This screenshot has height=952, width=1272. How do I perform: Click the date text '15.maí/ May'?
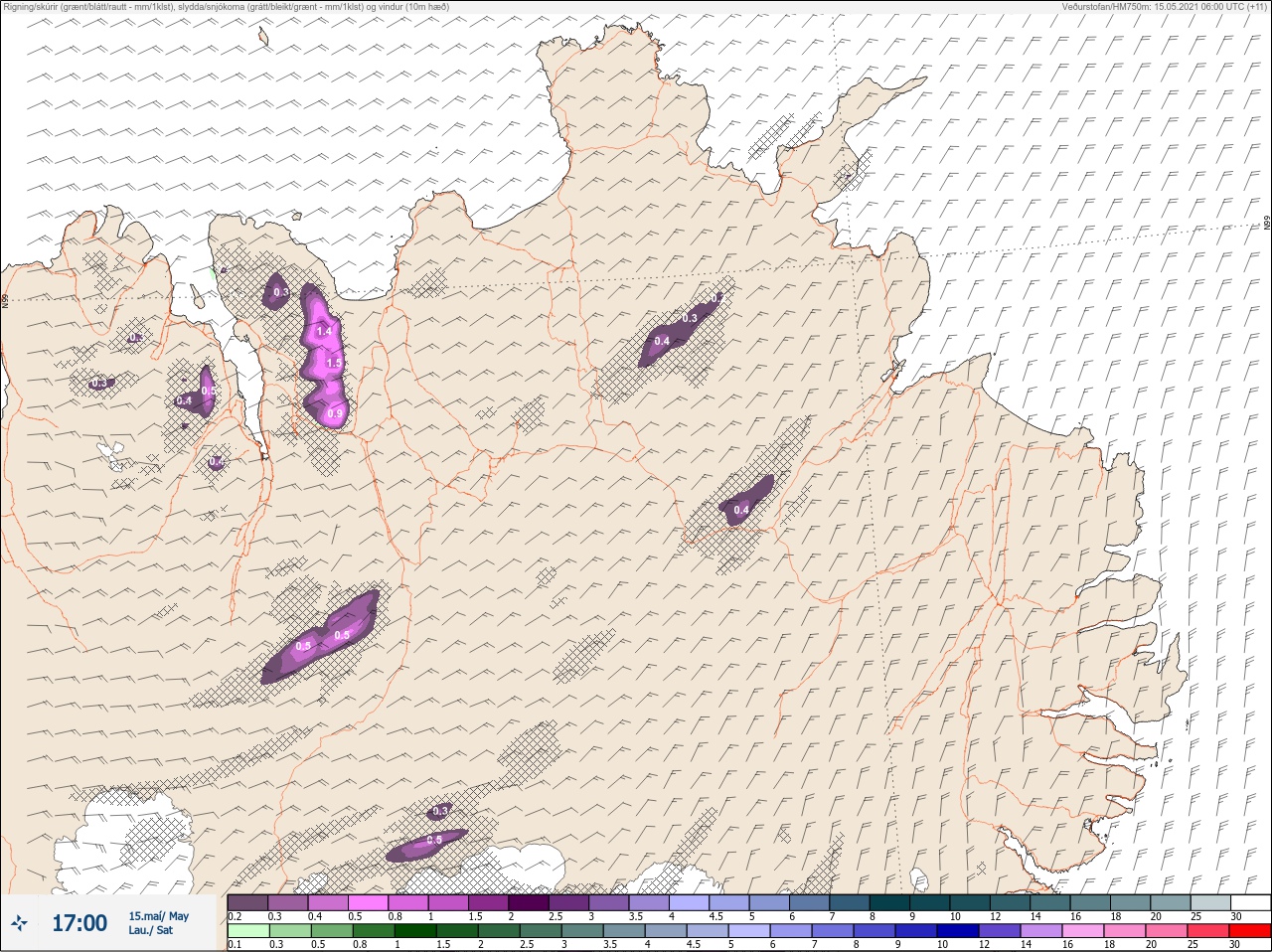(158, 916)
